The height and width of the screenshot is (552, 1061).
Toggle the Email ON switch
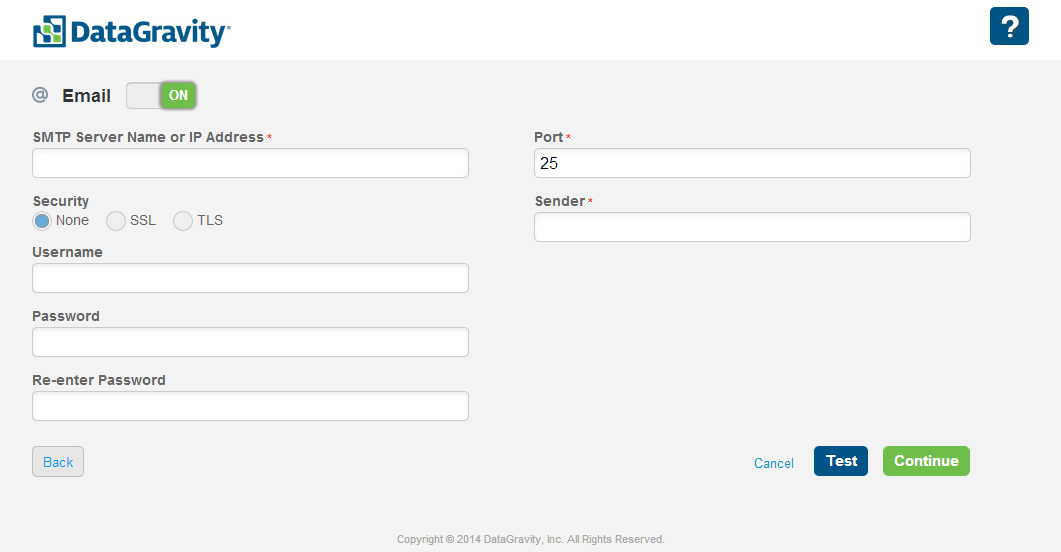tap(161, 95)
